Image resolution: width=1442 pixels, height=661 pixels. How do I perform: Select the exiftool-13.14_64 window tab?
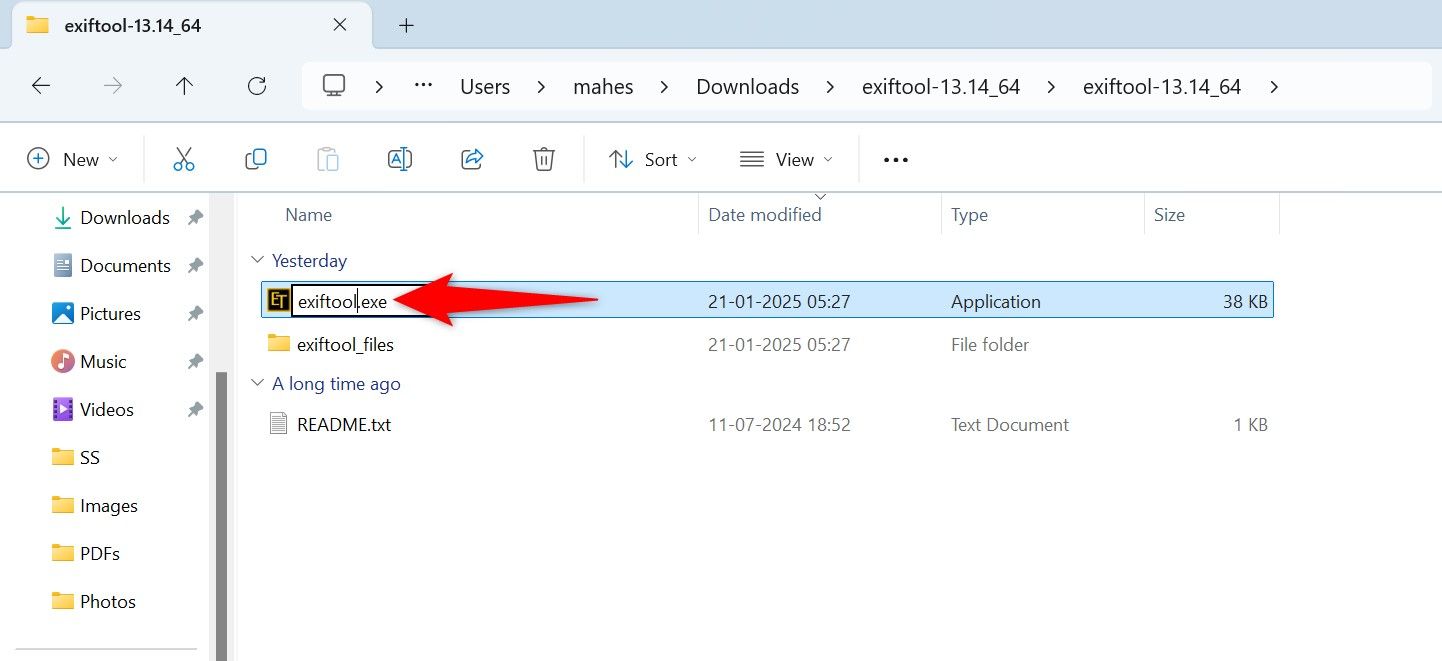pyautogui.click(x=190, y=25)
